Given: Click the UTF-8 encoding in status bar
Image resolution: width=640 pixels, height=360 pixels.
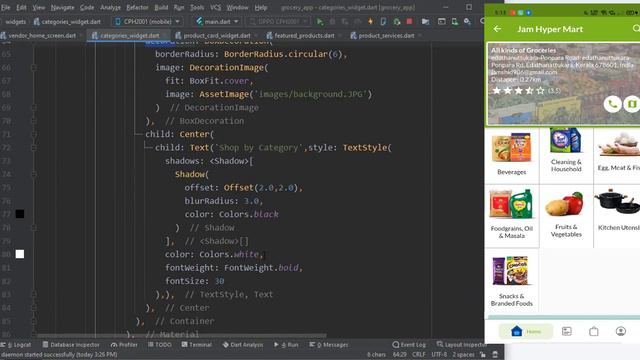Looking at the screenshot, I should [439, 355].
